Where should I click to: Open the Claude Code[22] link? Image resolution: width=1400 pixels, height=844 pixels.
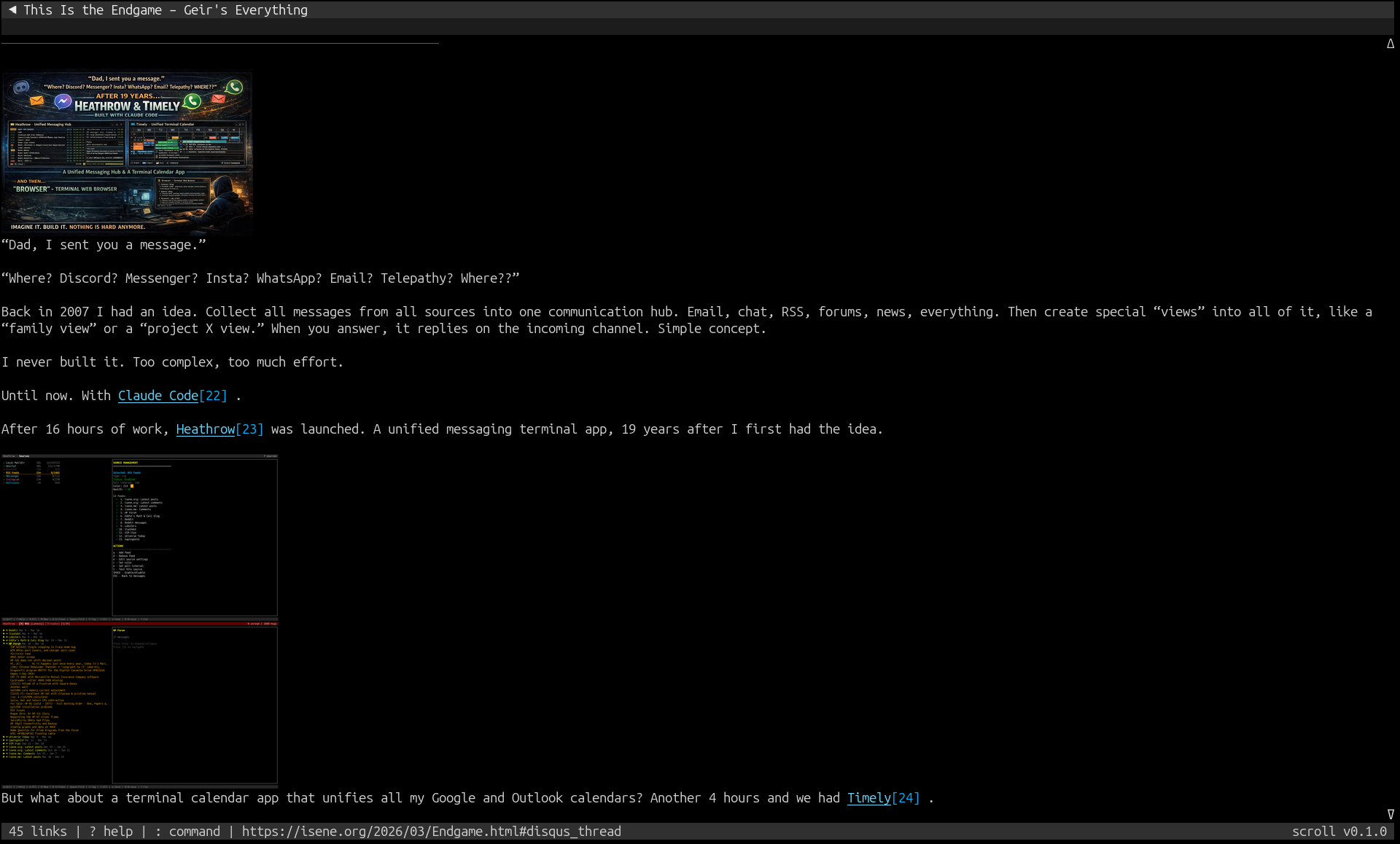[173, 396]
